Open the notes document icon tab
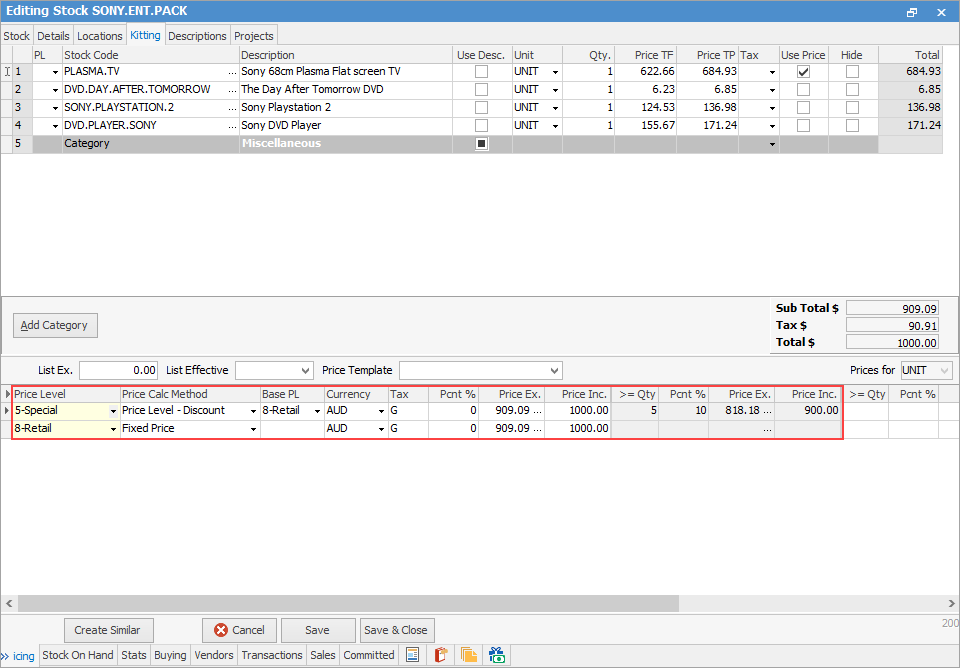Image resolution: width=960 pixels, height=668 pixels. 411,656
